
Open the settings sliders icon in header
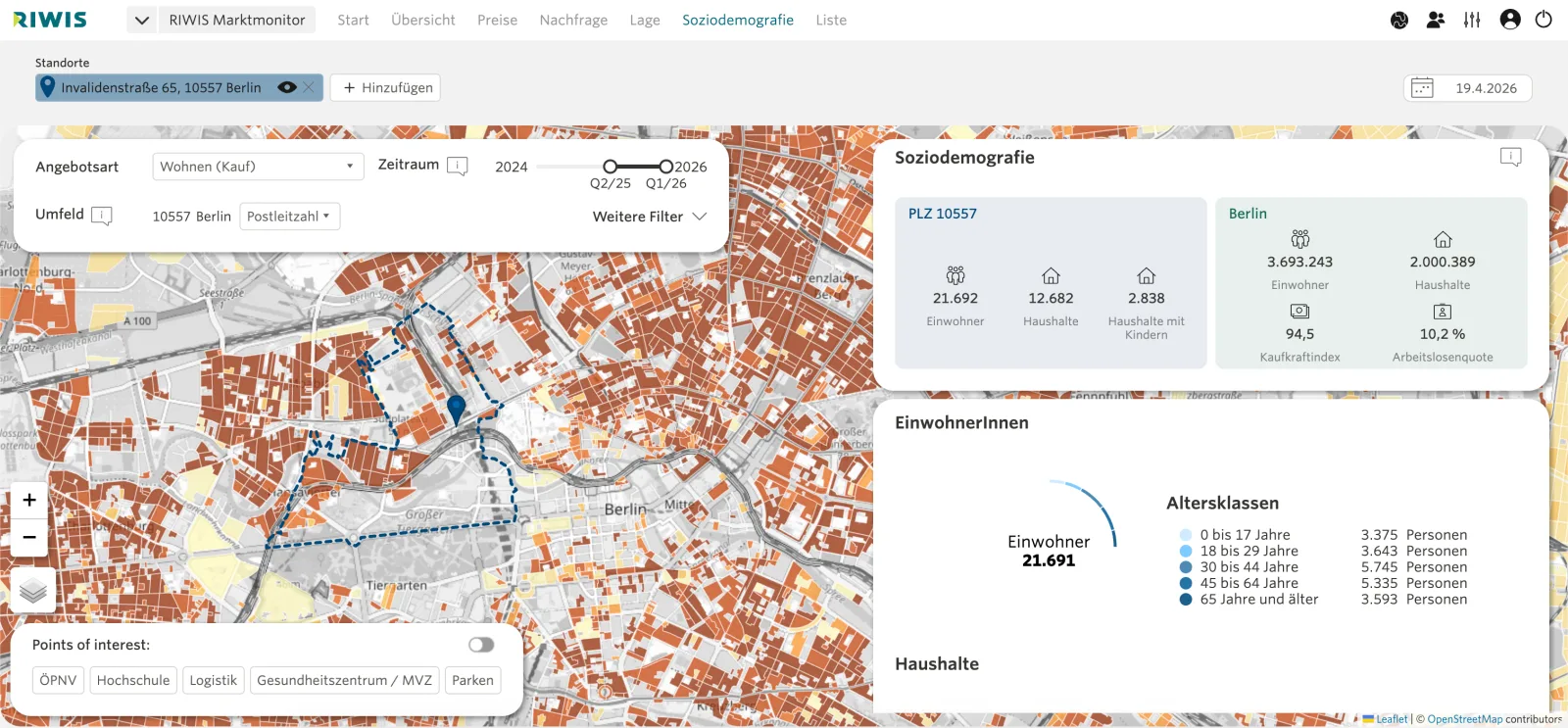point(1472,20)
